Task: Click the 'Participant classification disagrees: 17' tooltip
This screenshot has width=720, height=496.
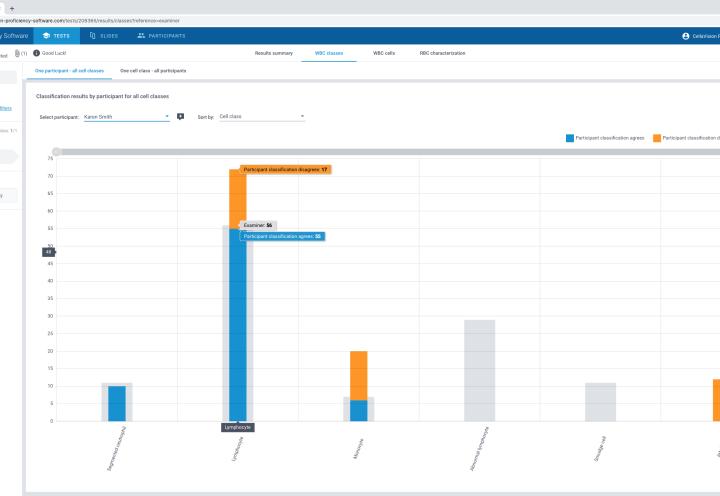Action: pyautogui.click(x=285, y=170)
